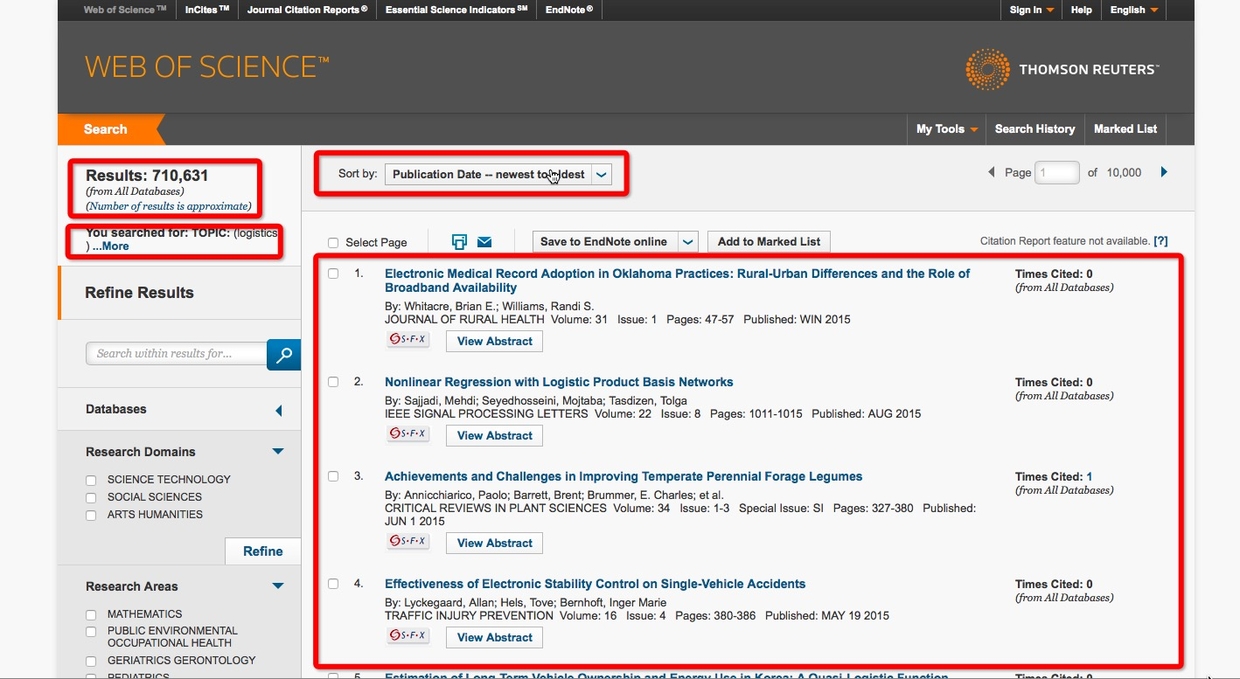Expand the Databases section
Image resolution: width=1240 pixels, height=679 pixels.
(279, 410)
